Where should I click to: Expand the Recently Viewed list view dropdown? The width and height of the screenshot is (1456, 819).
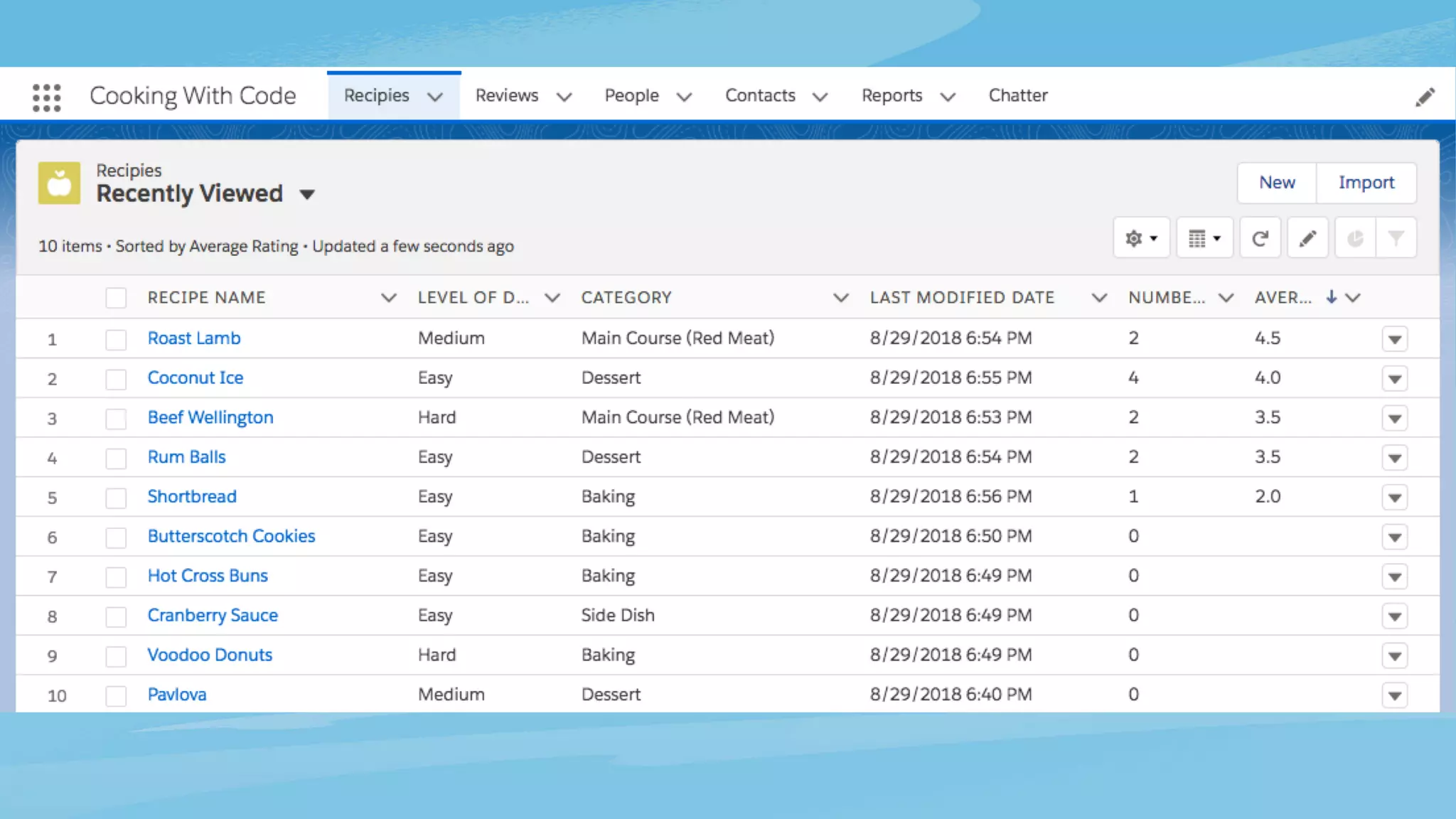click(x=307, y=194)
